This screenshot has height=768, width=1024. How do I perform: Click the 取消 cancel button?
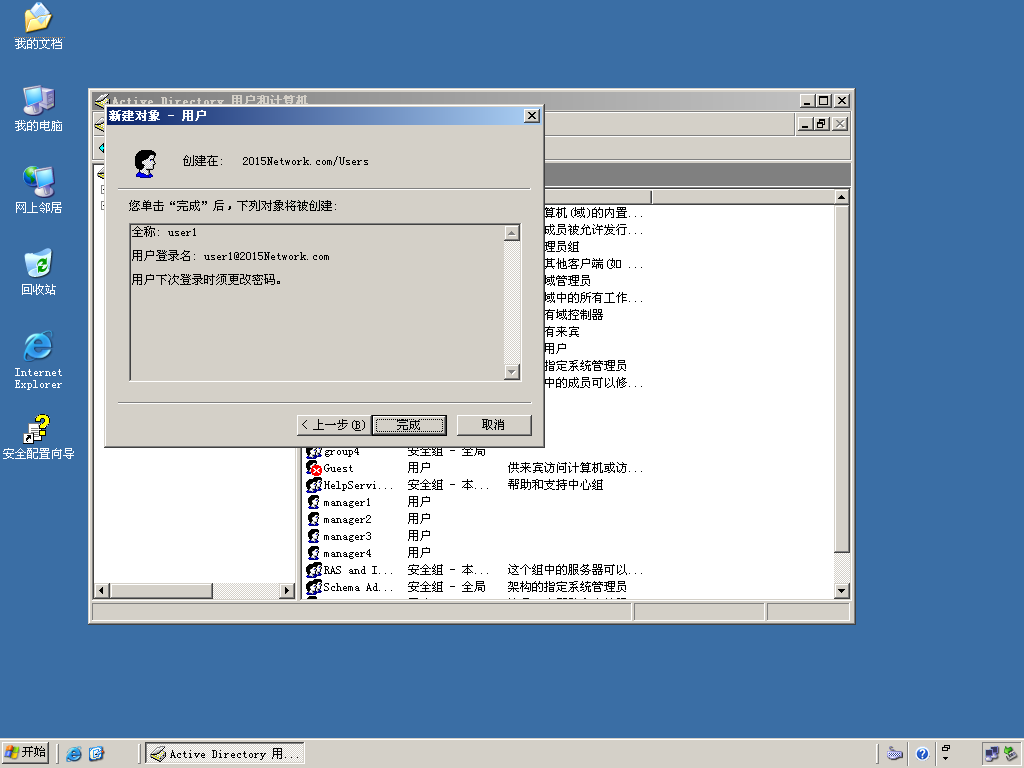[x=494, y=425]
